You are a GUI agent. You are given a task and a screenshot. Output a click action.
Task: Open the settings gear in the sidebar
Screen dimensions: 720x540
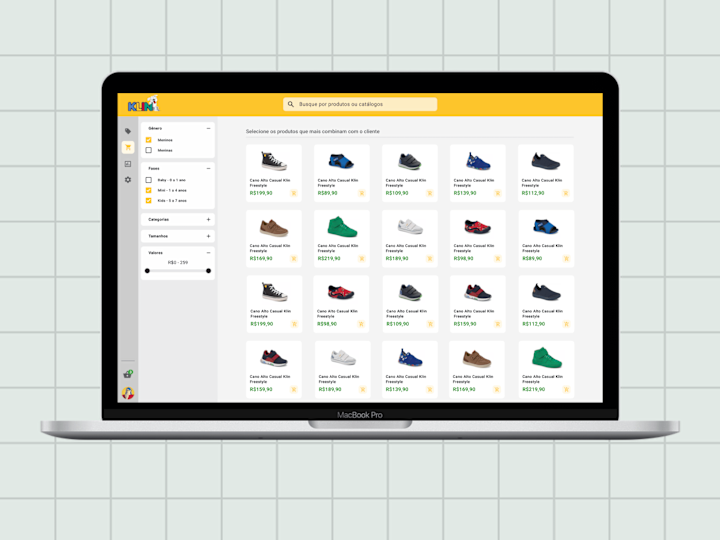[x=128, y=180]
